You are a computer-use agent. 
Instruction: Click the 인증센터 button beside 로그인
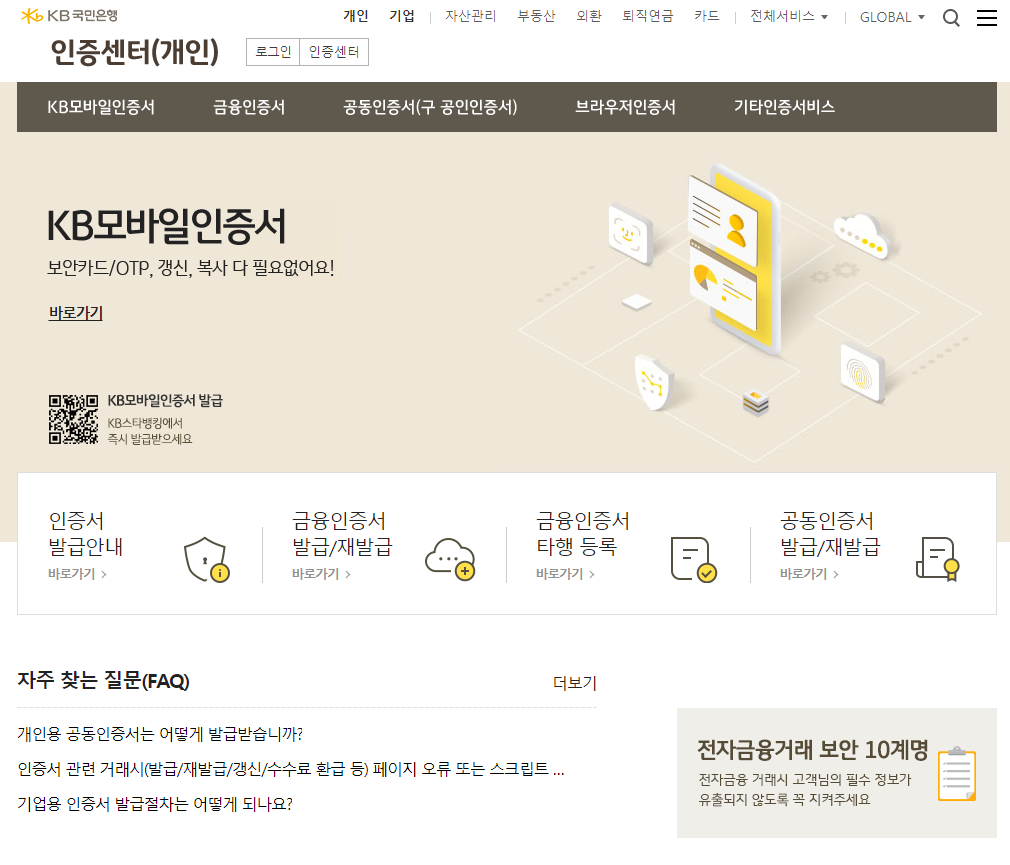pos(334,52)
